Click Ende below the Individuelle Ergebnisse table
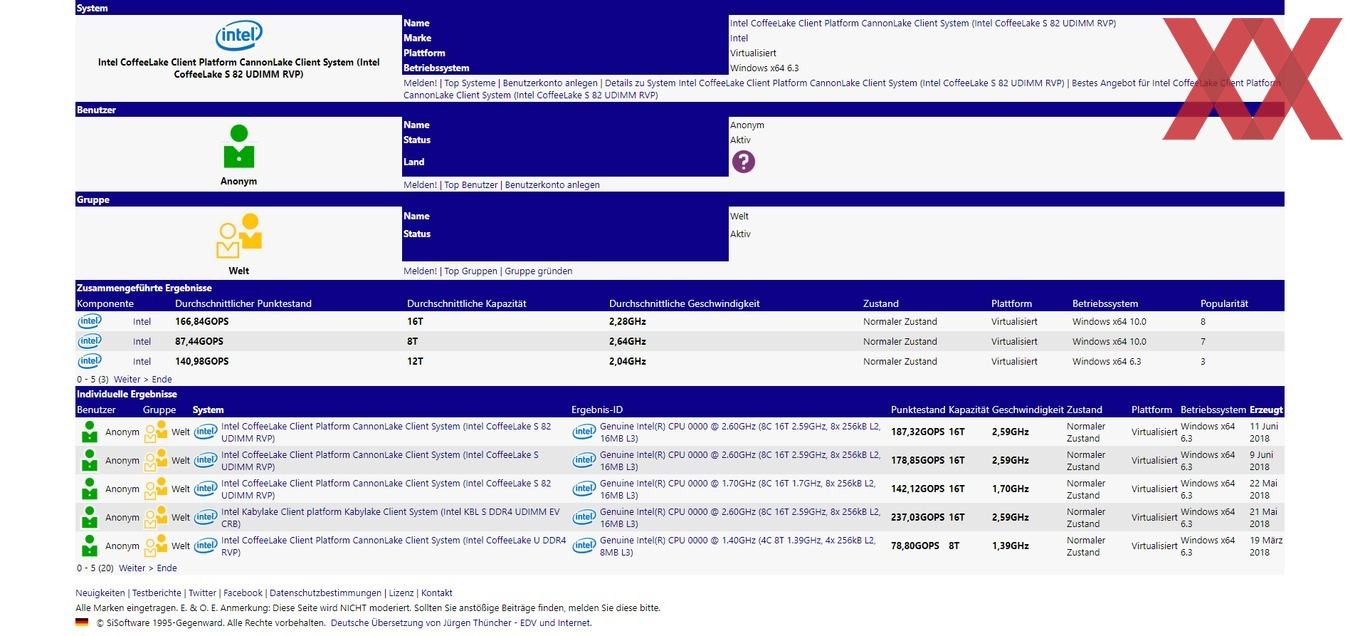This screenshot has width=1360, height=636. pos(166,568)
